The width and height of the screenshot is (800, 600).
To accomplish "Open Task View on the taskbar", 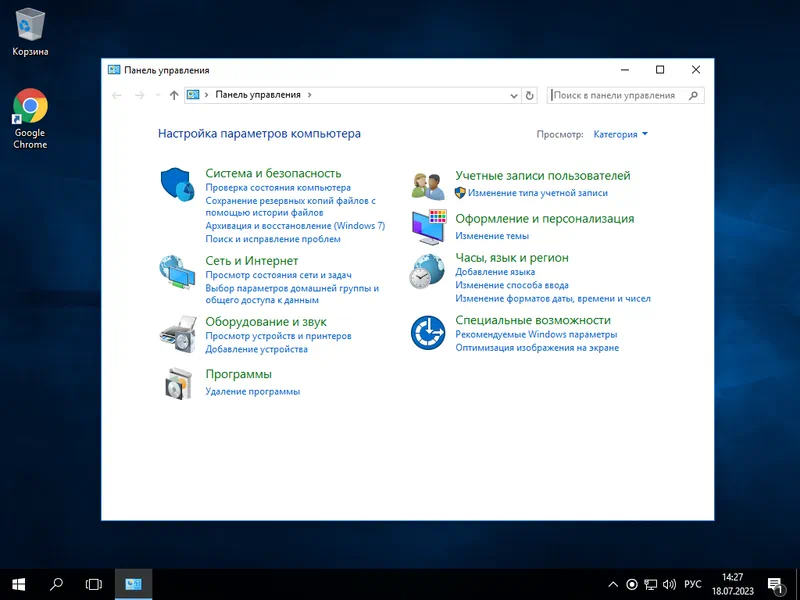I will point(93,584).
